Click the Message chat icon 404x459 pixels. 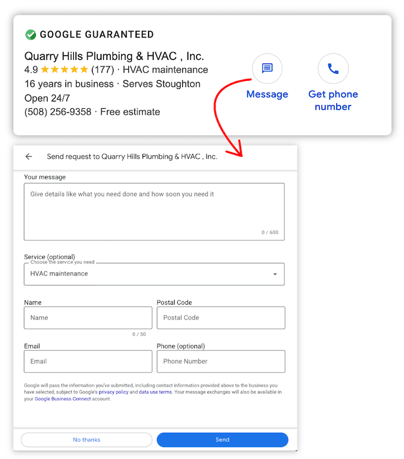click(x=267, y=68)
